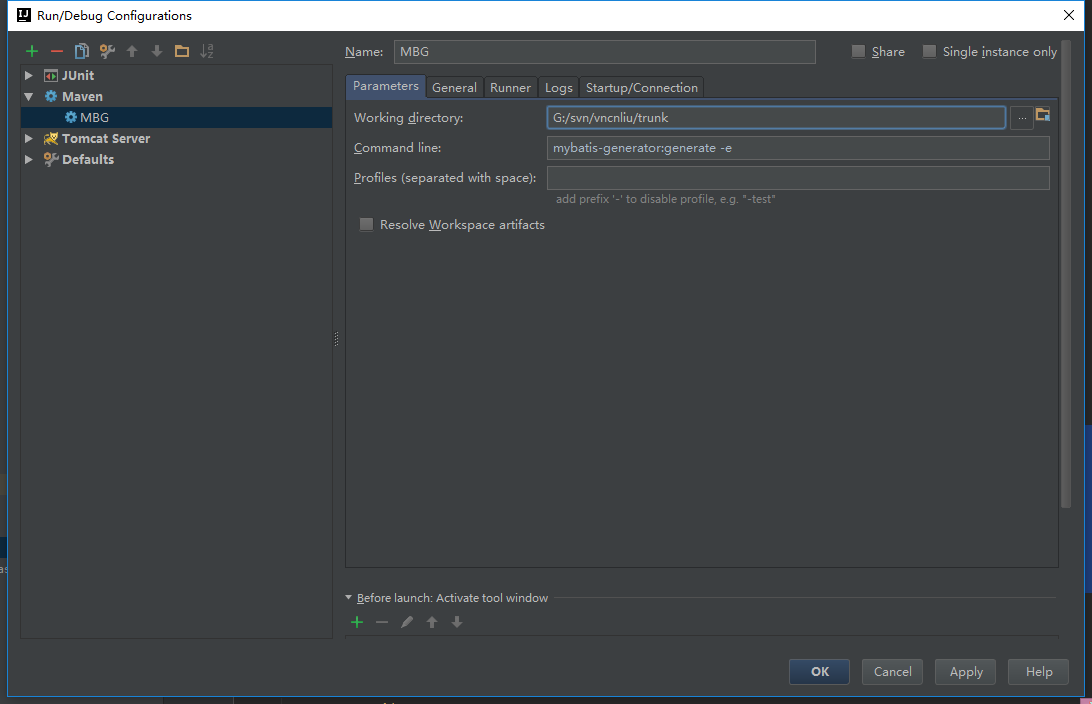Create a new configuration folder

(x=182, y=51)
